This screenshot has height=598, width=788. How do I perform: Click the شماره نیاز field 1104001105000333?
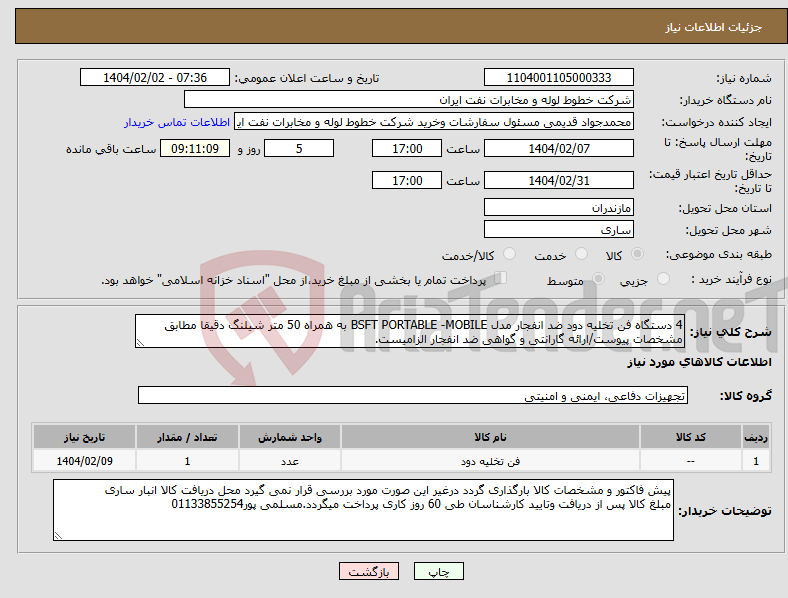(559, 77)
